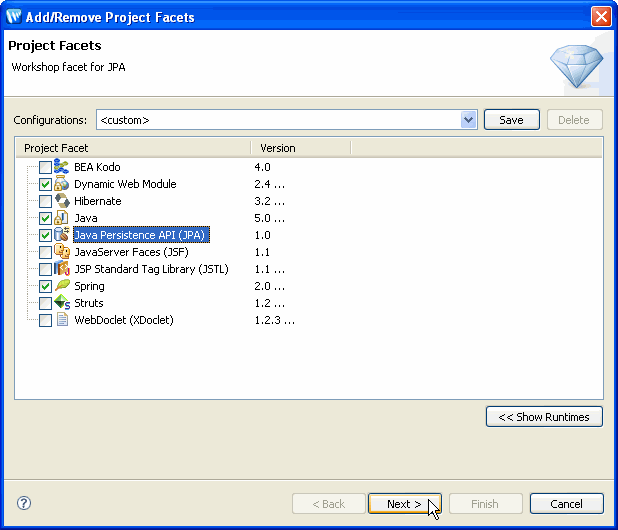Open the Configurations dropdown arrow

click(468, 119)
